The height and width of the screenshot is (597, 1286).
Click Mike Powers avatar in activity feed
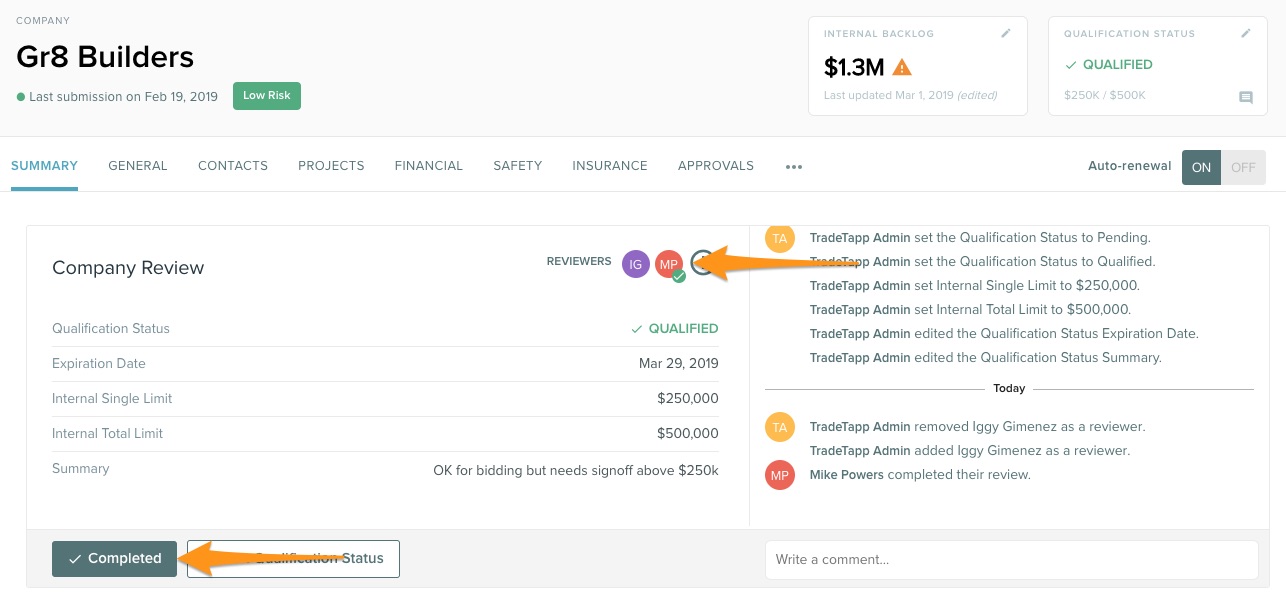780,475
